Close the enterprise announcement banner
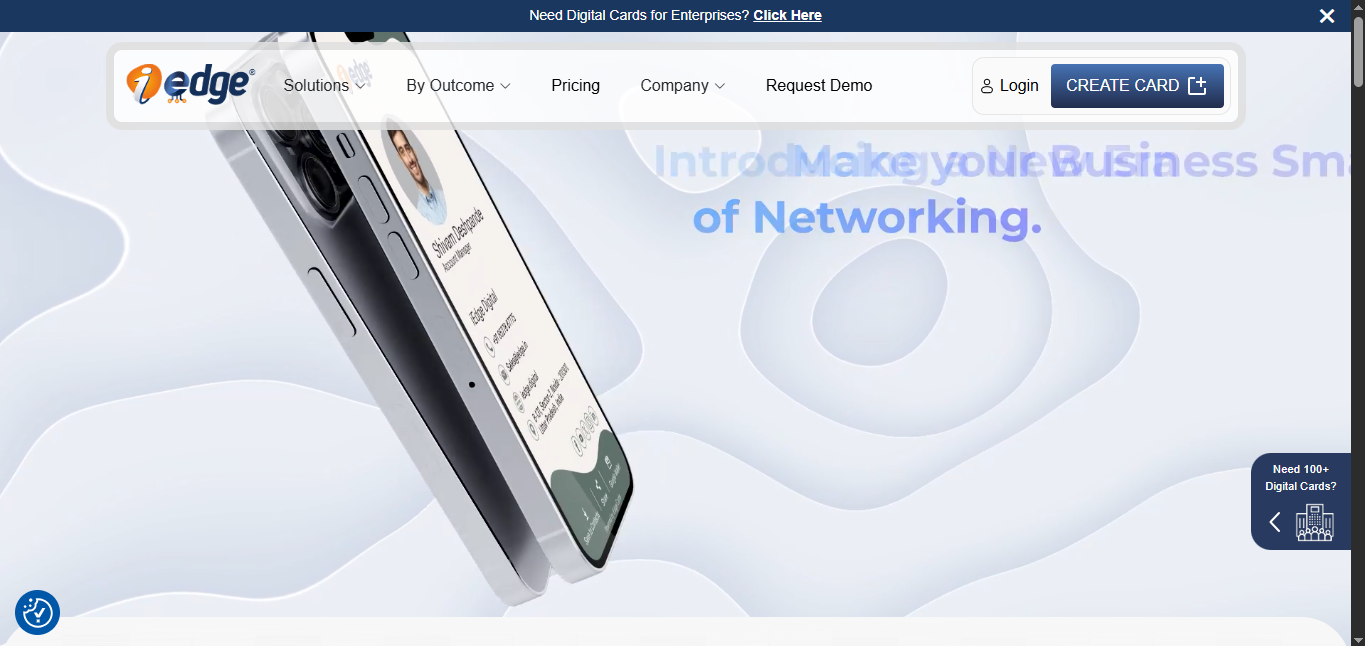1365x646 pixels. pos(1326,16)
